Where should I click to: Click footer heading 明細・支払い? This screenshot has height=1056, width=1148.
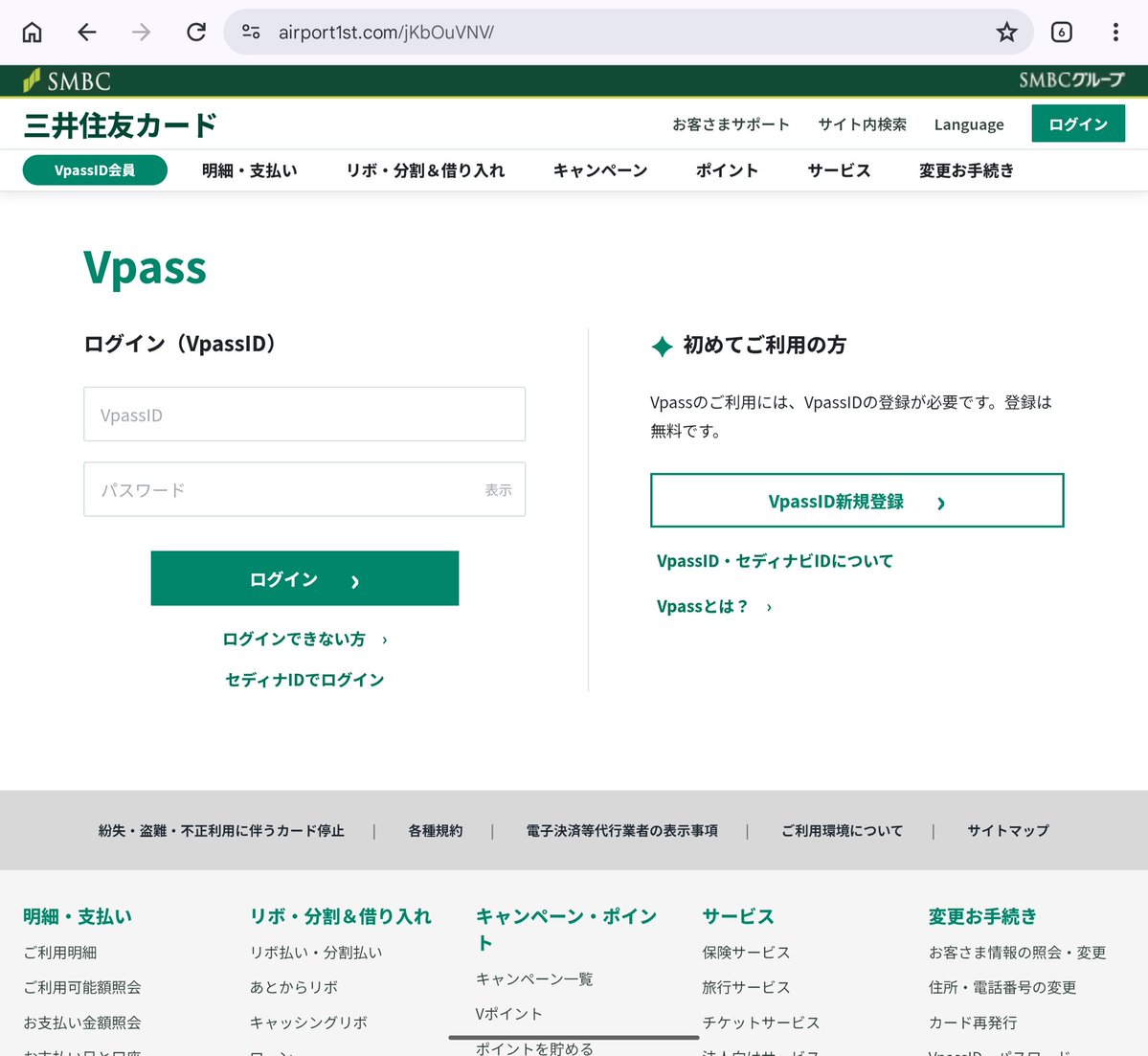(x=78, y=916)
